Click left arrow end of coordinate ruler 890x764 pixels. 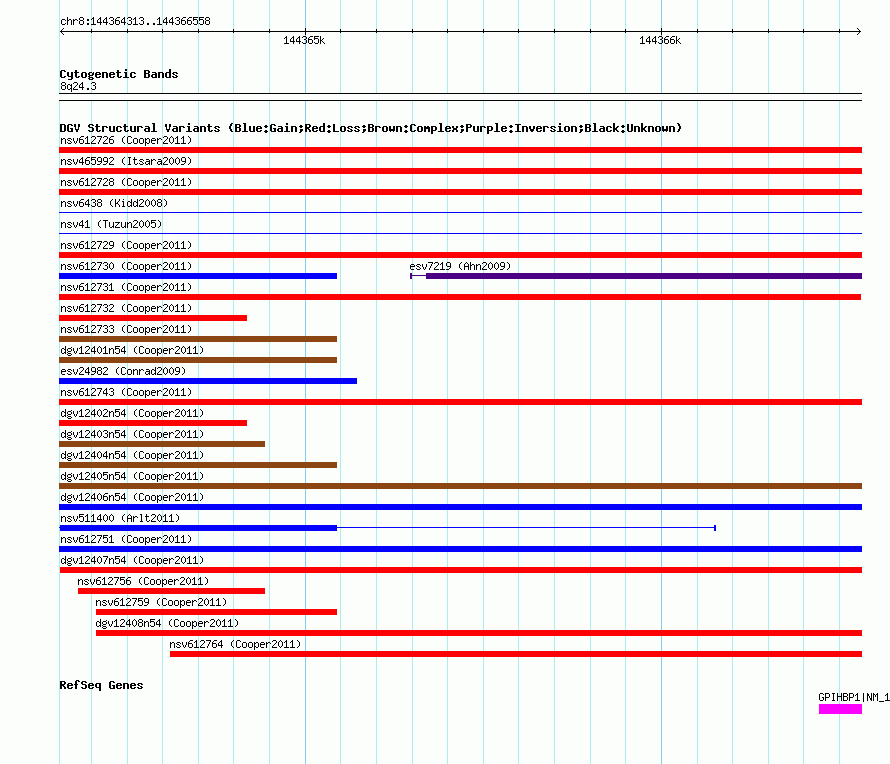click(x=62, y=31)
